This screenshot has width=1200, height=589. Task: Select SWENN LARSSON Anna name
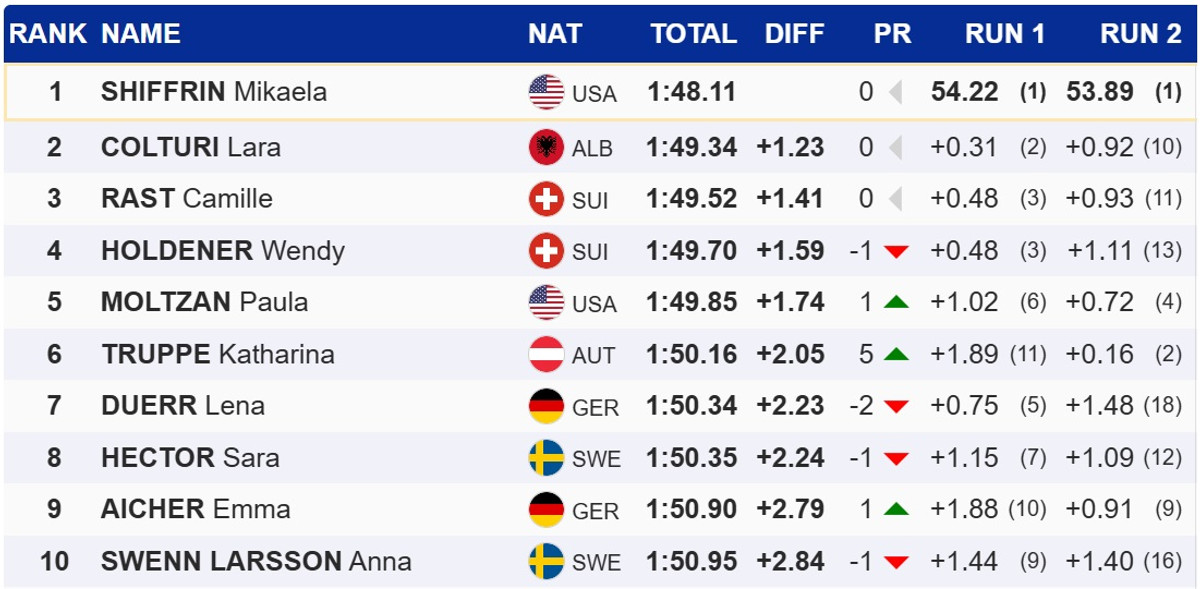pyautogui.click(x=256, y=561)
